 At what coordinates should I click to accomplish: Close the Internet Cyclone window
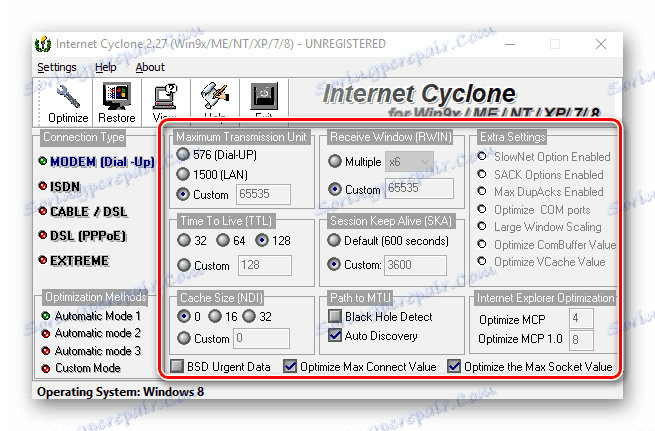(601, 44)
